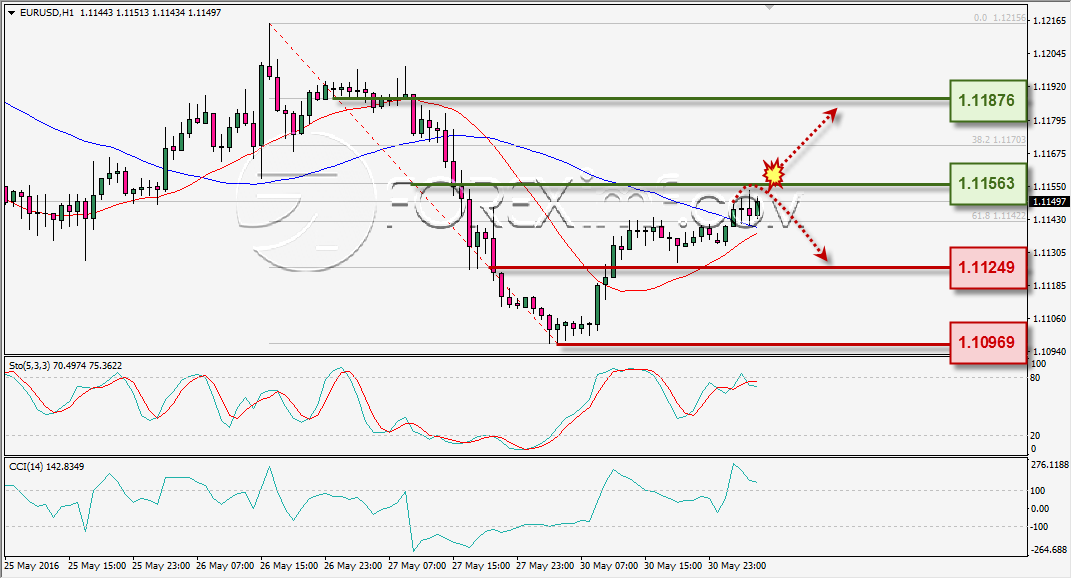Click time axis label 27 May 07:00
Viewport: 1072px width, 579px height.
pyautogui.click(x=417, y=566)
